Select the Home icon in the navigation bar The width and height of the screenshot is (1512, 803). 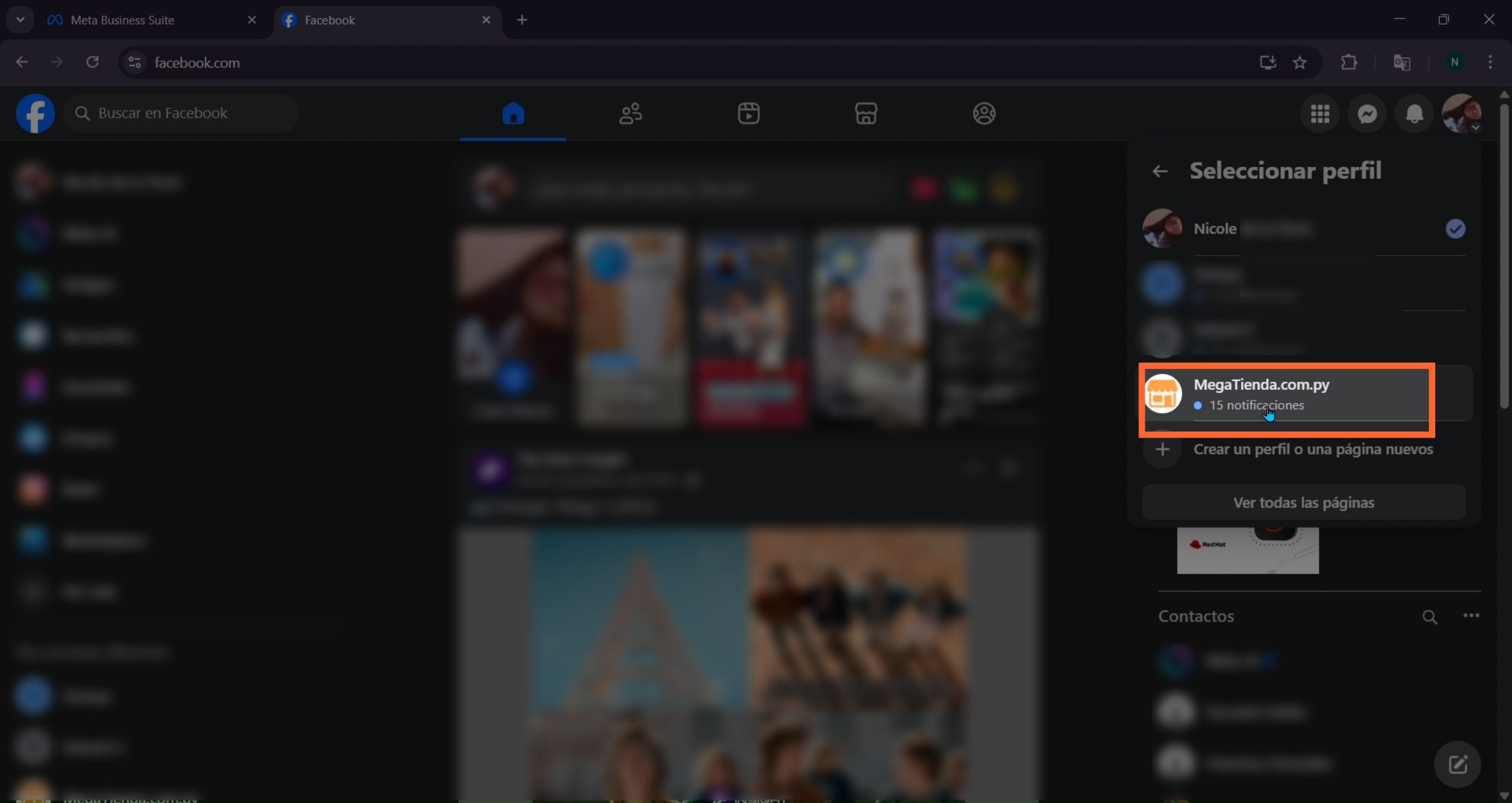tap(512, 113)
